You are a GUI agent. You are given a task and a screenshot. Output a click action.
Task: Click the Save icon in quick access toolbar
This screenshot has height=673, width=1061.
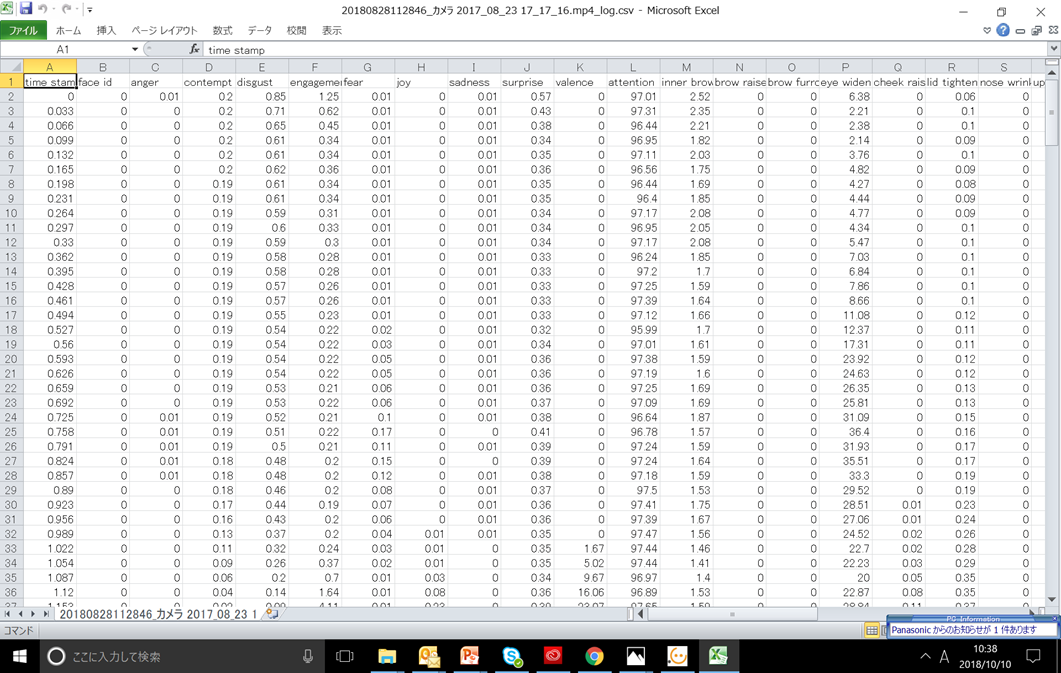pyautogui.click(x=26, y=9)
